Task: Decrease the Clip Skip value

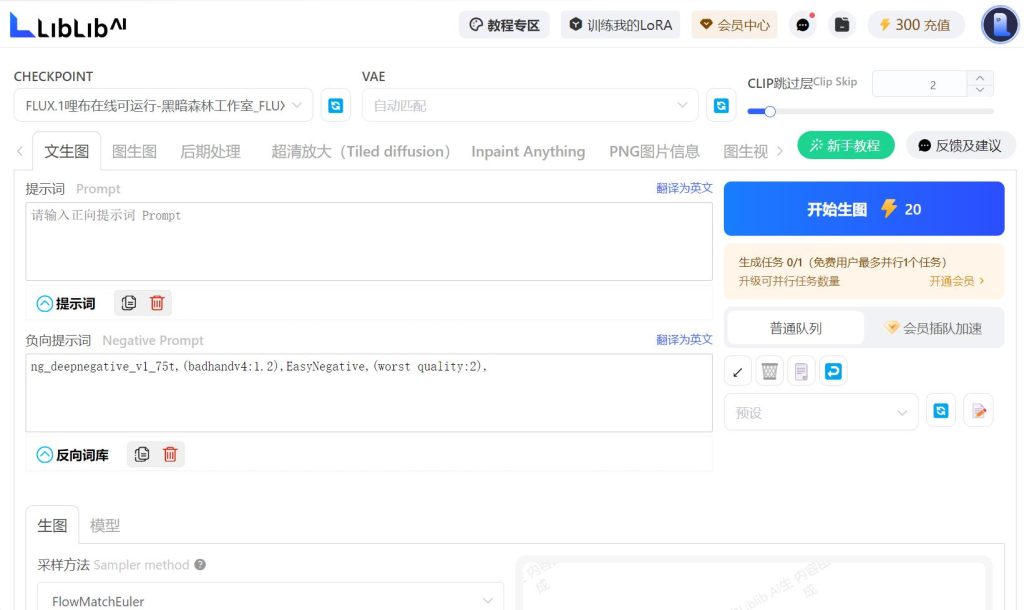Action: tap(980, 90)
